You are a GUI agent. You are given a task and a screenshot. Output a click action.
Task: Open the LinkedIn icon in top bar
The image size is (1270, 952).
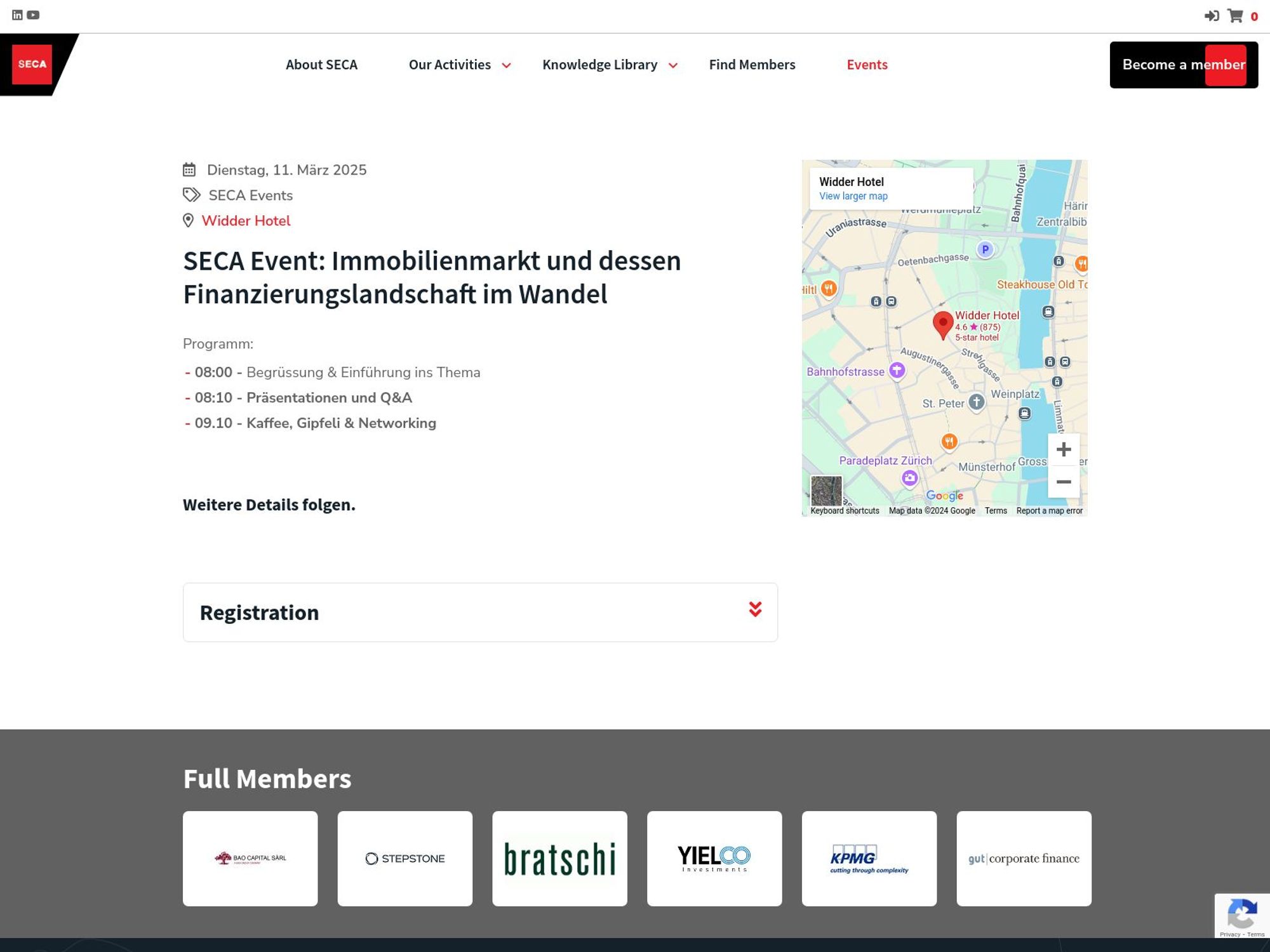[17, 15]
